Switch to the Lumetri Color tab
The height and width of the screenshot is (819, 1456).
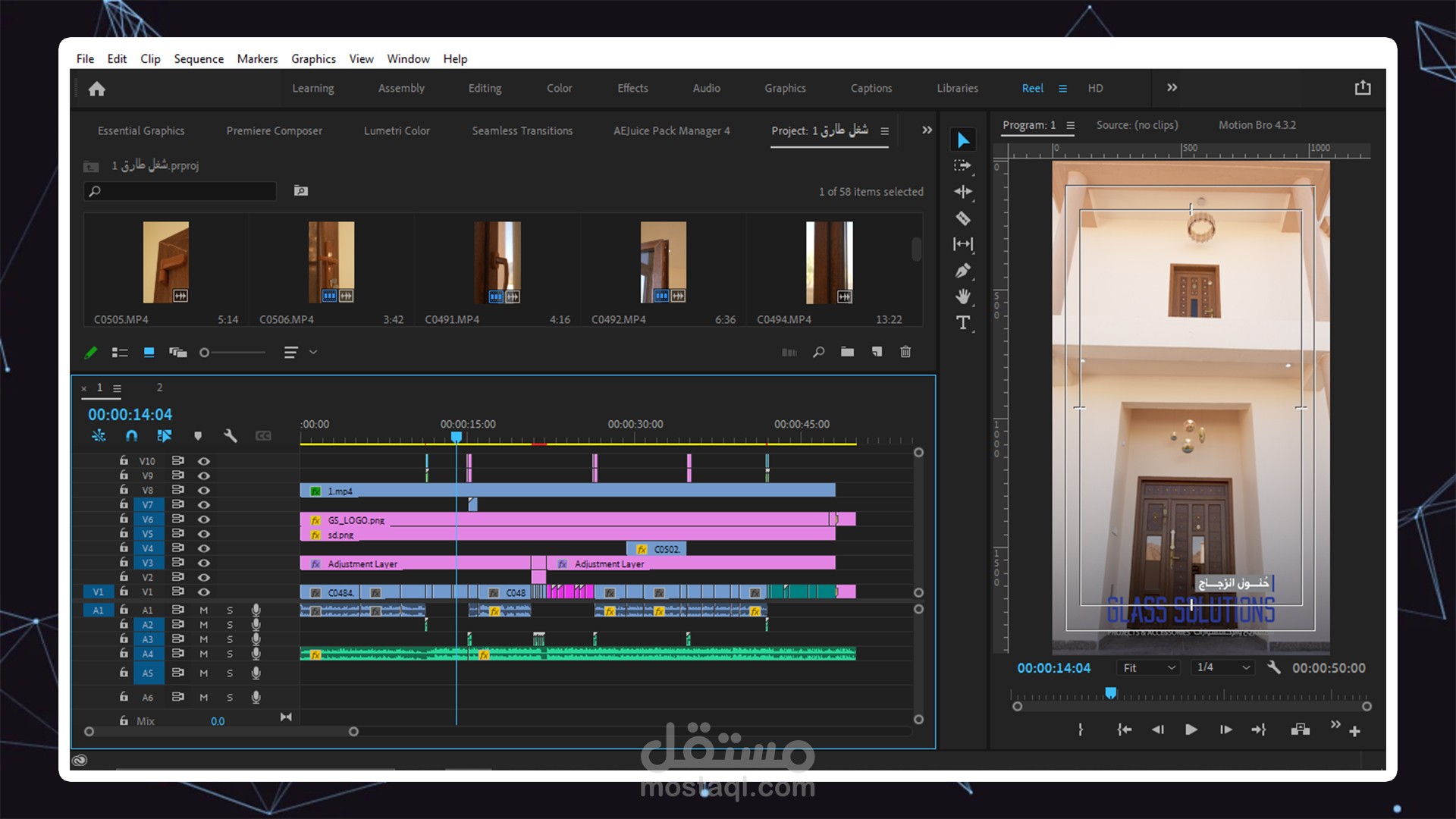(x=397, y=131)
